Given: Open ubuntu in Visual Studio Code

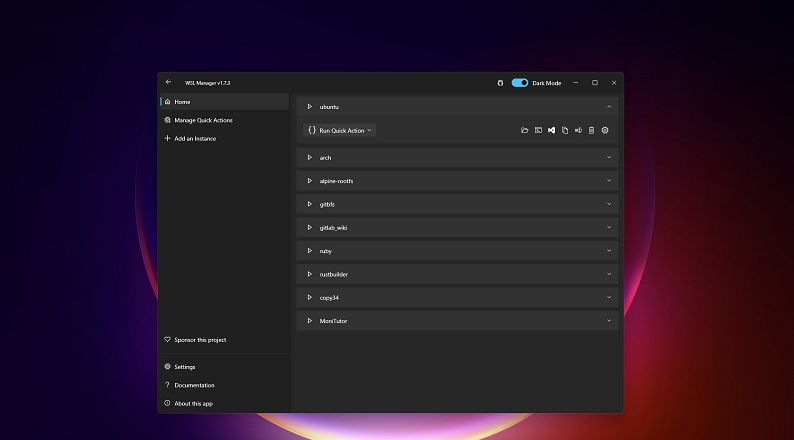Looking at the screenshot, I should click(551, 131).
